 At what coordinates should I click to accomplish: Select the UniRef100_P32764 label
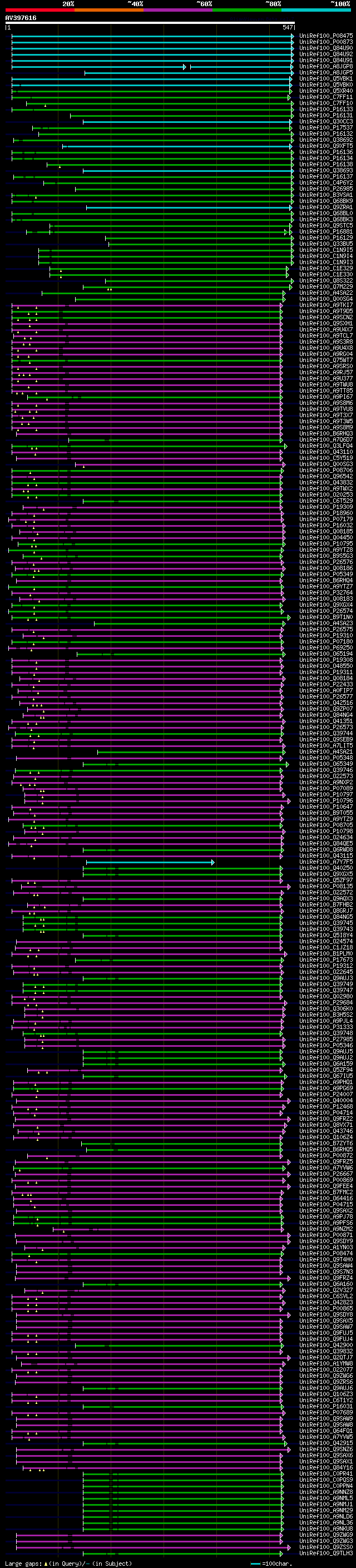pos(325,592)
